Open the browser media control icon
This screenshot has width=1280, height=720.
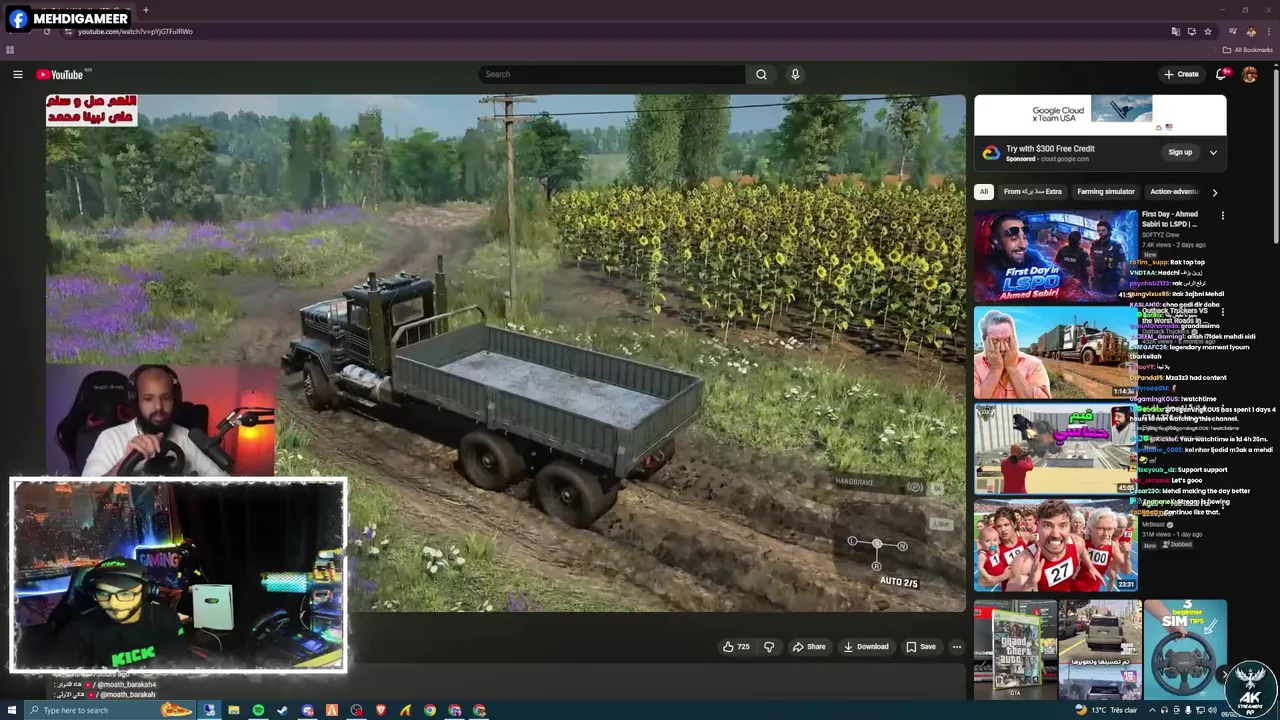1232,31
